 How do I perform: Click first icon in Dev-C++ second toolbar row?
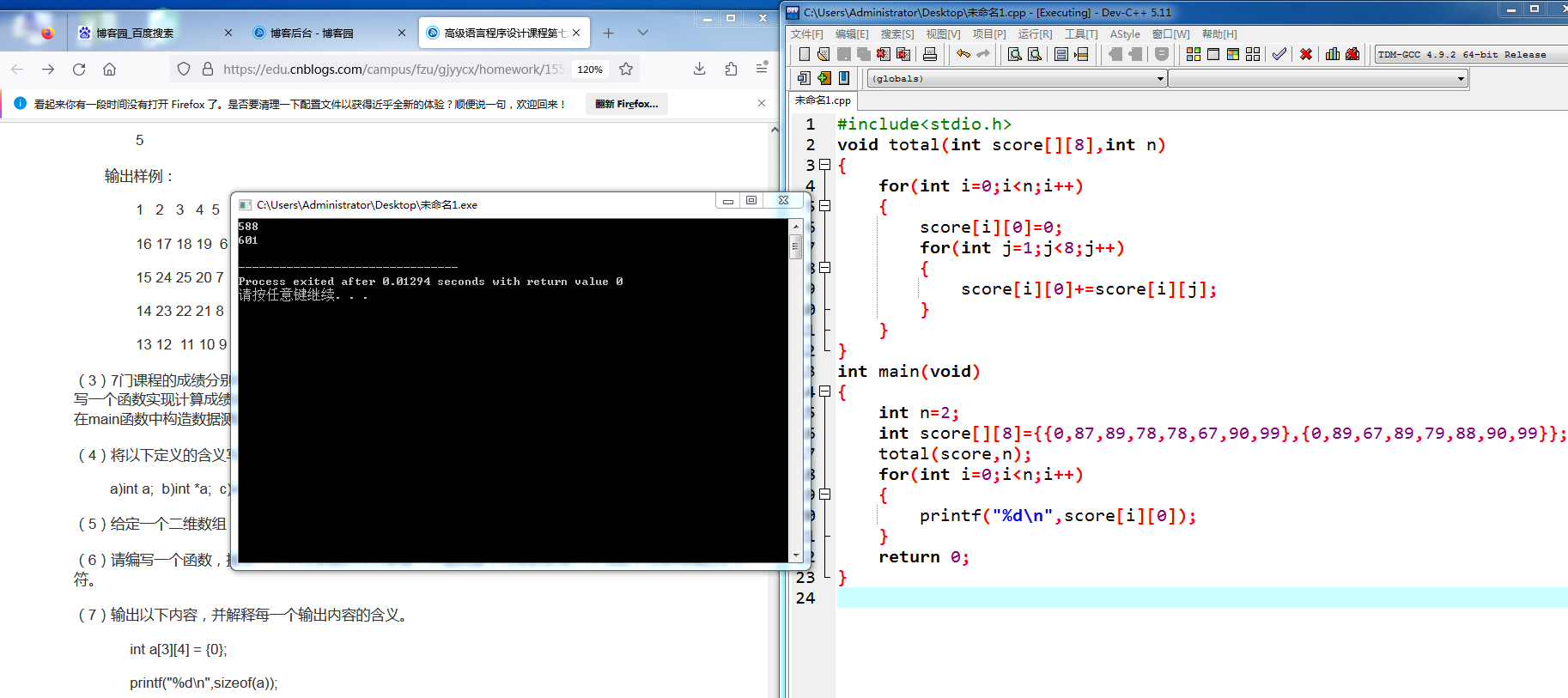click(x=805, y=78)
